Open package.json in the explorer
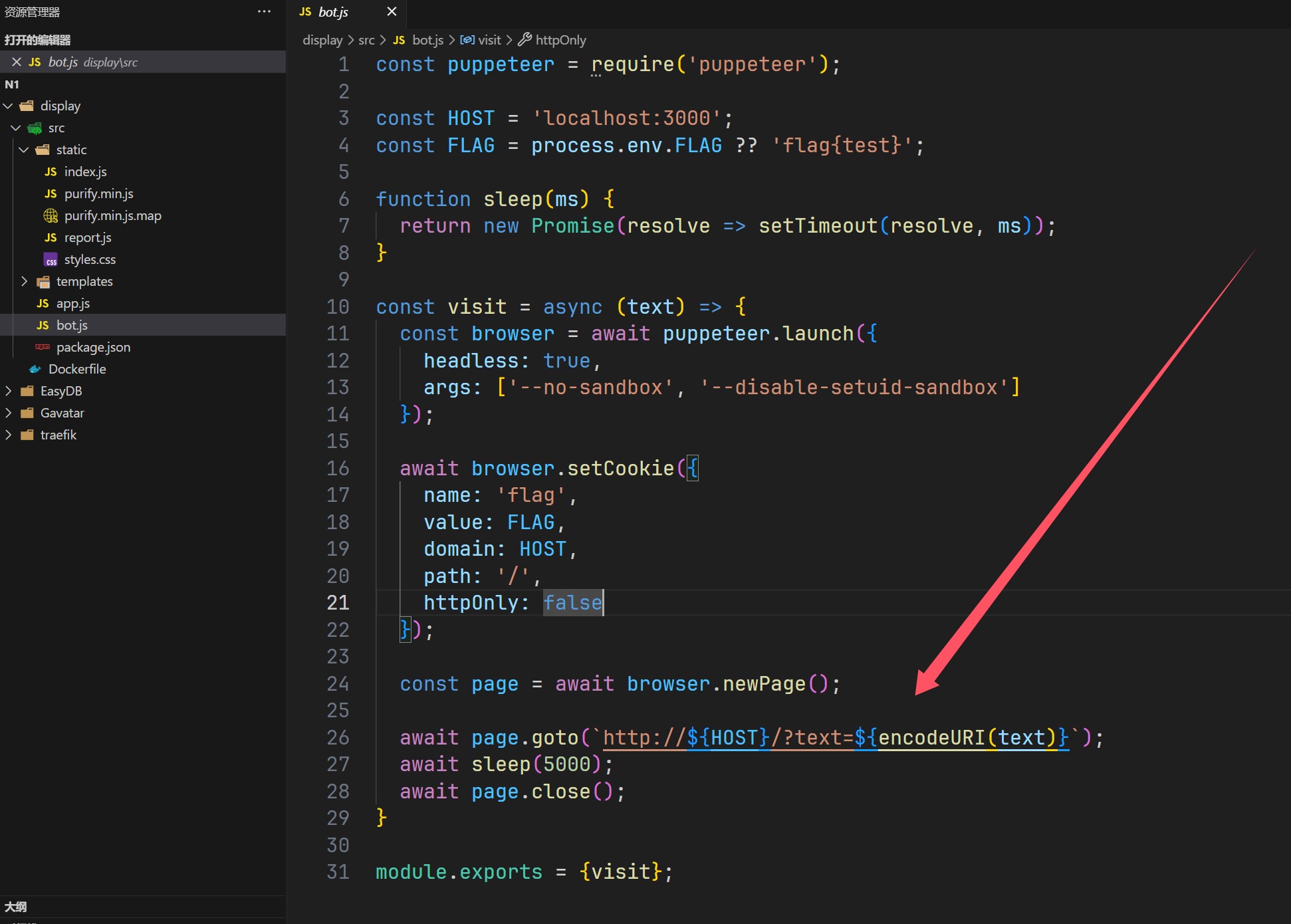This screenshot has height=924, width=1291. coord(93,347)
